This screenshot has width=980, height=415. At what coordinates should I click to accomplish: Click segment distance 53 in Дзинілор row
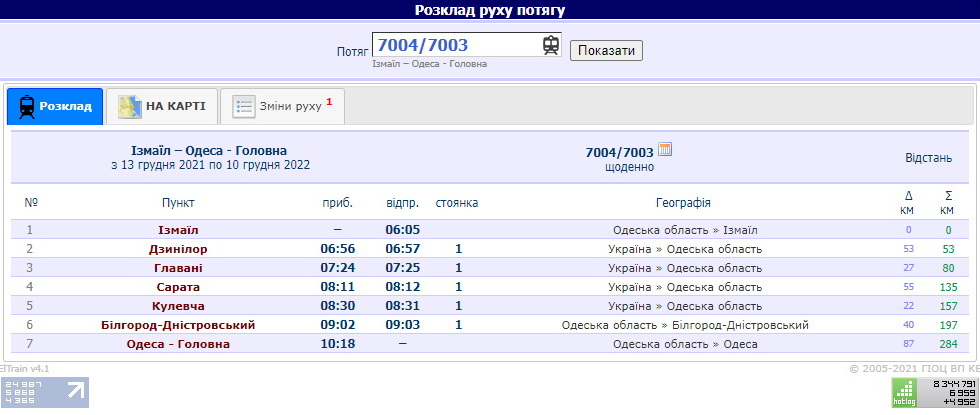click(909, 249)
